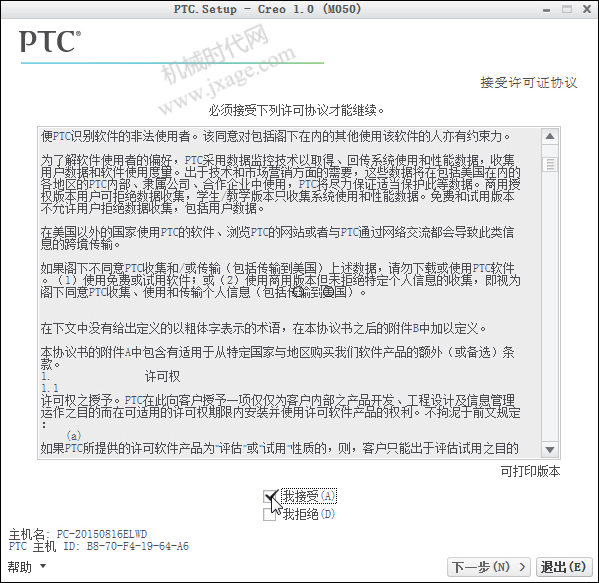Close the PTC Setup window
The height and width of the screenshot is (583, 599).
587,9
